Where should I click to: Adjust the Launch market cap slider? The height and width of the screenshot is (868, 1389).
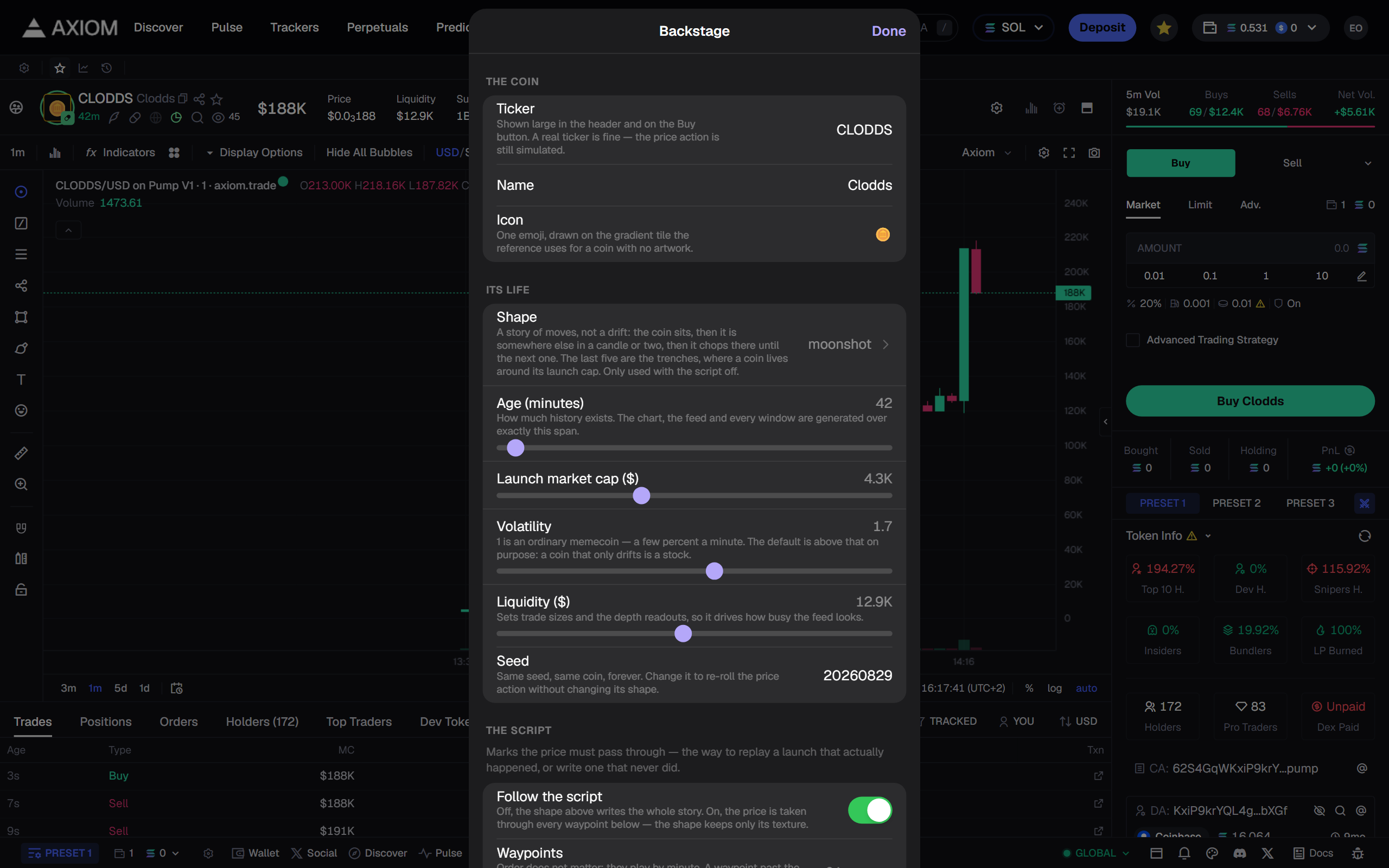[694, 495]
